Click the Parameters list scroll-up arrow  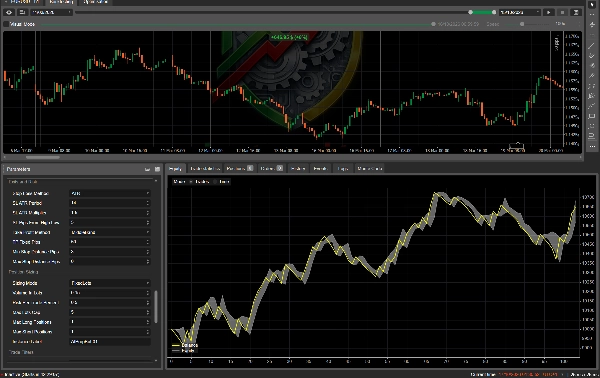(156, 181)
